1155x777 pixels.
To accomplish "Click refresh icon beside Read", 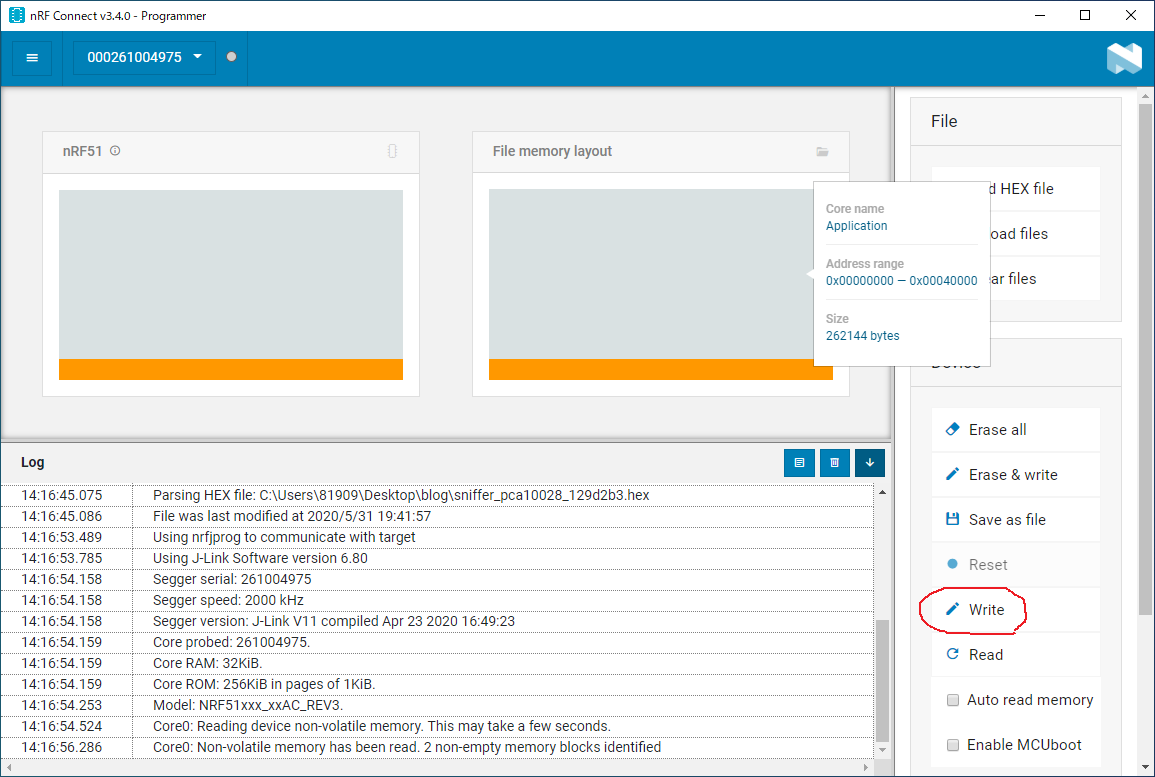I will [952, 654].
